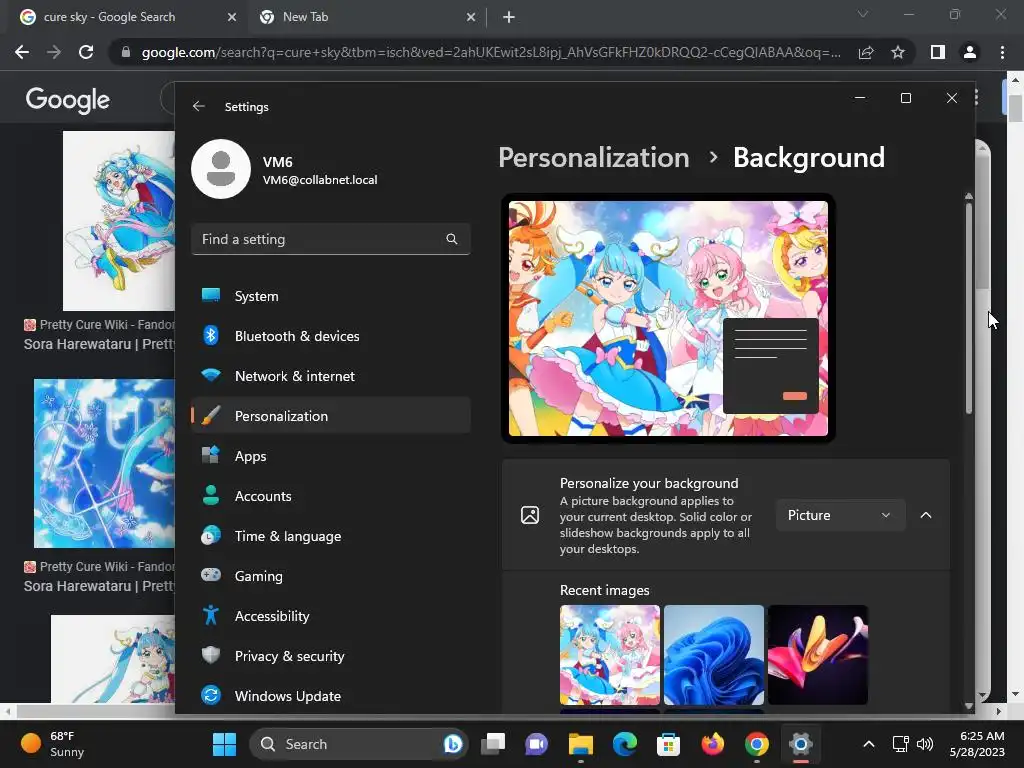1024x768 pixels.
Task: Click the Privacy & security shield icon
Action: (210, 655)
